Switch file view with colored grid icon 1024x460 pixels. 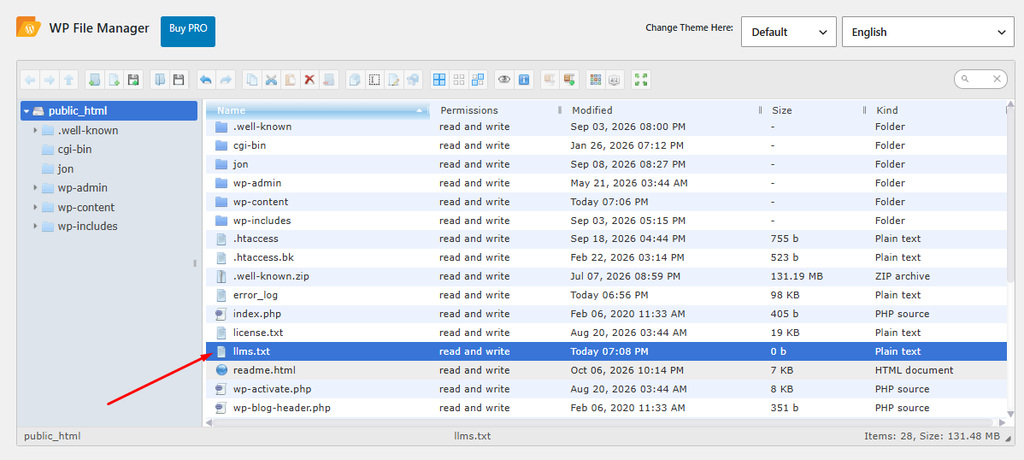[595, 80]
